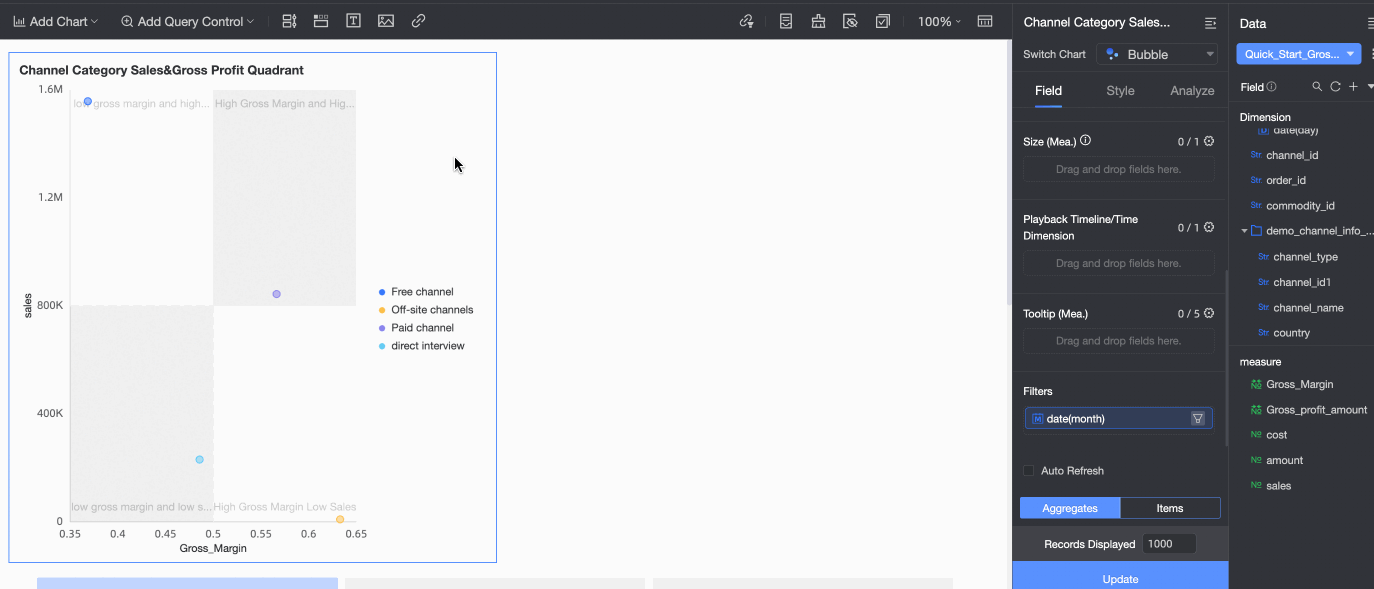Add a new field with plus icon

1353,87
